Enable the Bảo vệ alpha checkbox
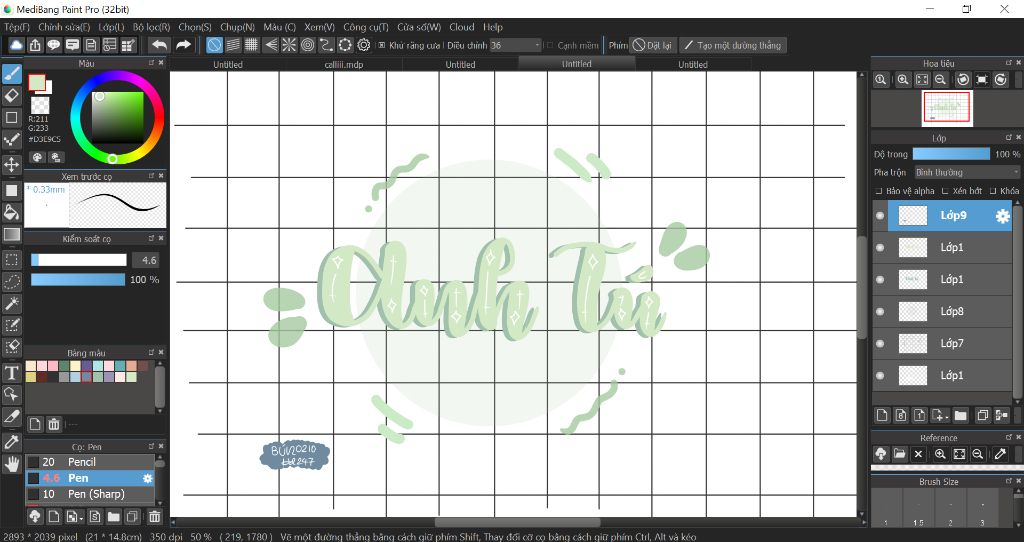This screenshot has width=1024, height=542. click(879, 191)
